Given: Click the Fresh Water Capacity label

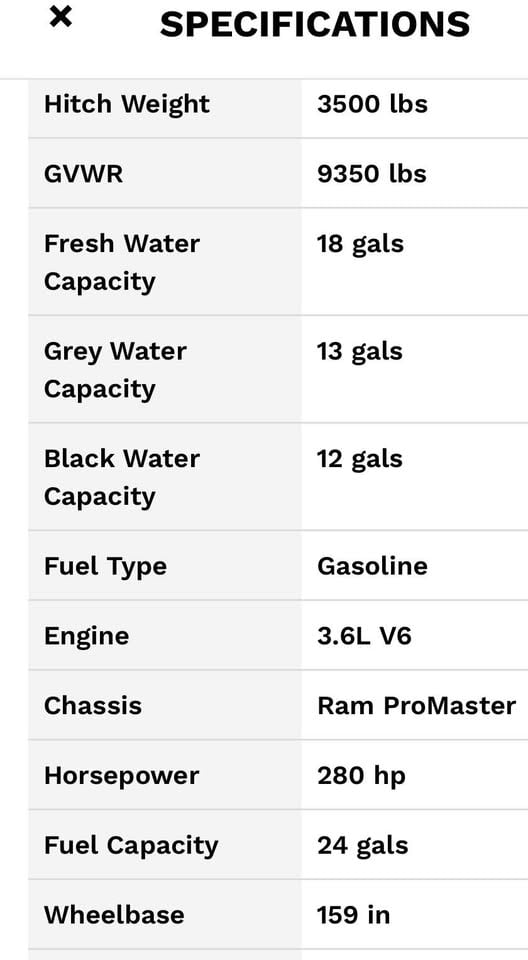Looking at the screenshot, I should pos(122,263).
